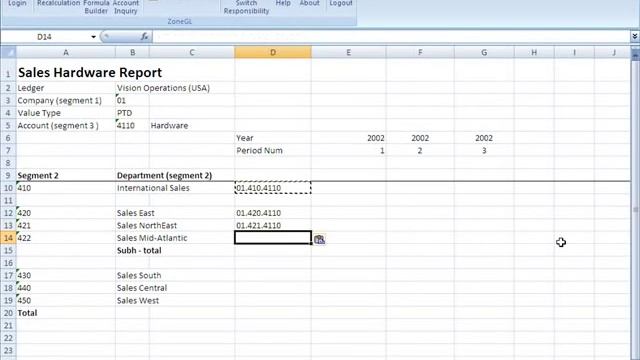Click into the formula bar

(x=391, y=37)
